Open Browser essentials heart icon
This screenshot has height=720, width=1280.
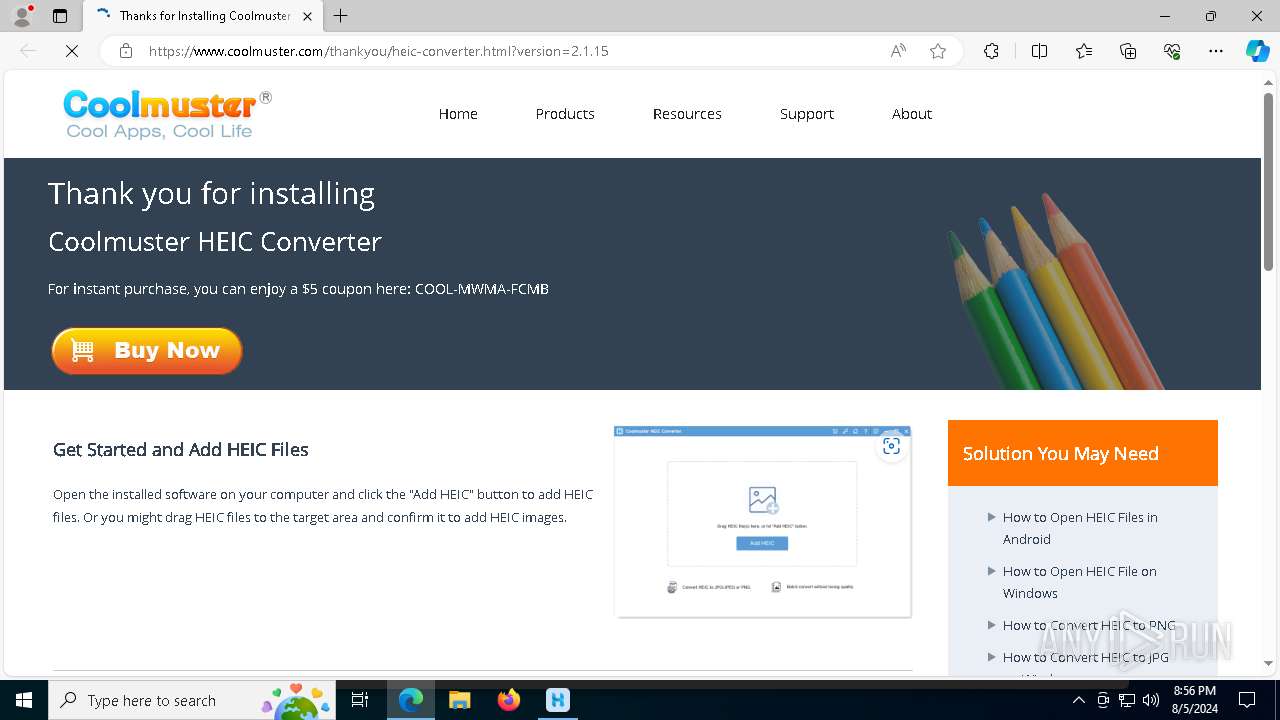coord(1172,51)
